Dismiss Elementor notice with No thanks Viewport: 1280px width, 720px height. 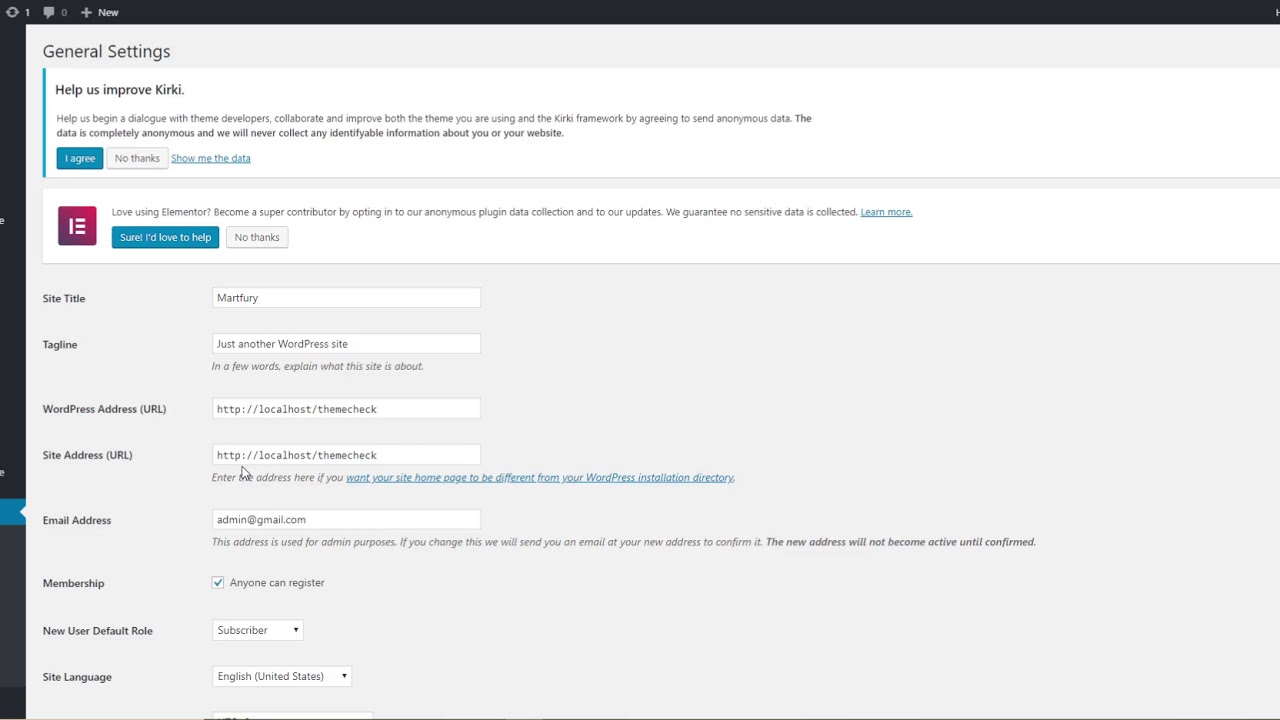(257, 237)
